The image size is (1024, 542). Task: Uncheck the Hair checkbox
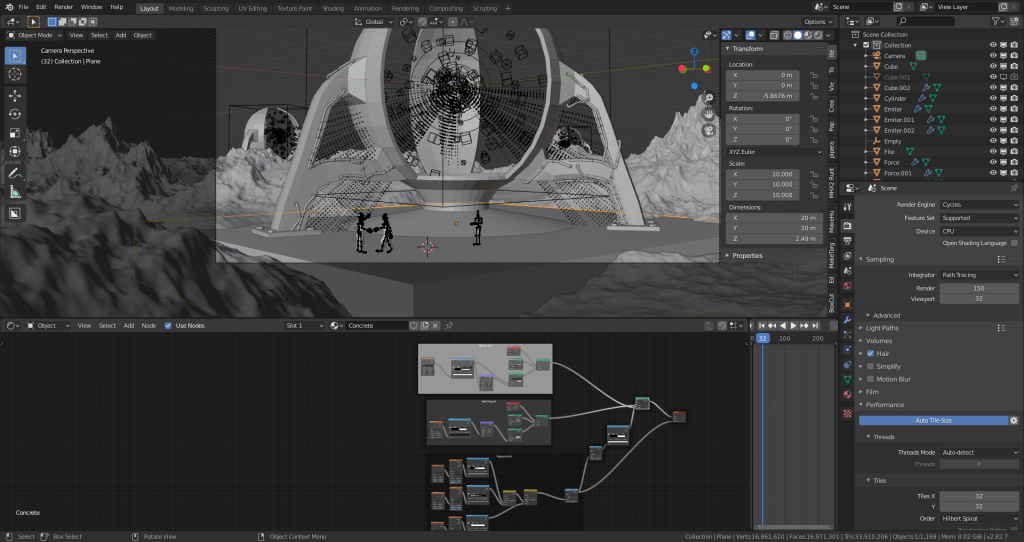tap(870, 353)
